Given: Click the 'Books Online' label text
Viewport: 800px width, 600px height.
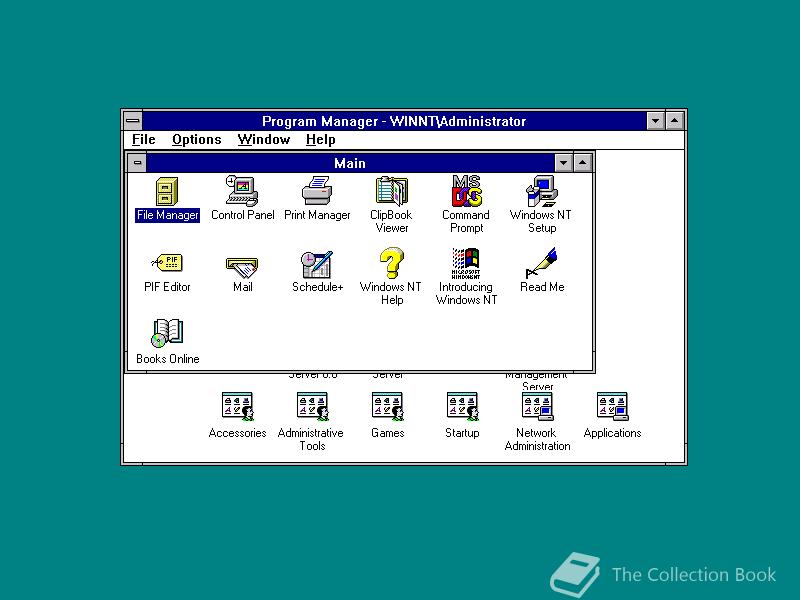Looking at the screenshot, I should pyautogui.click(x=167, y=359).
